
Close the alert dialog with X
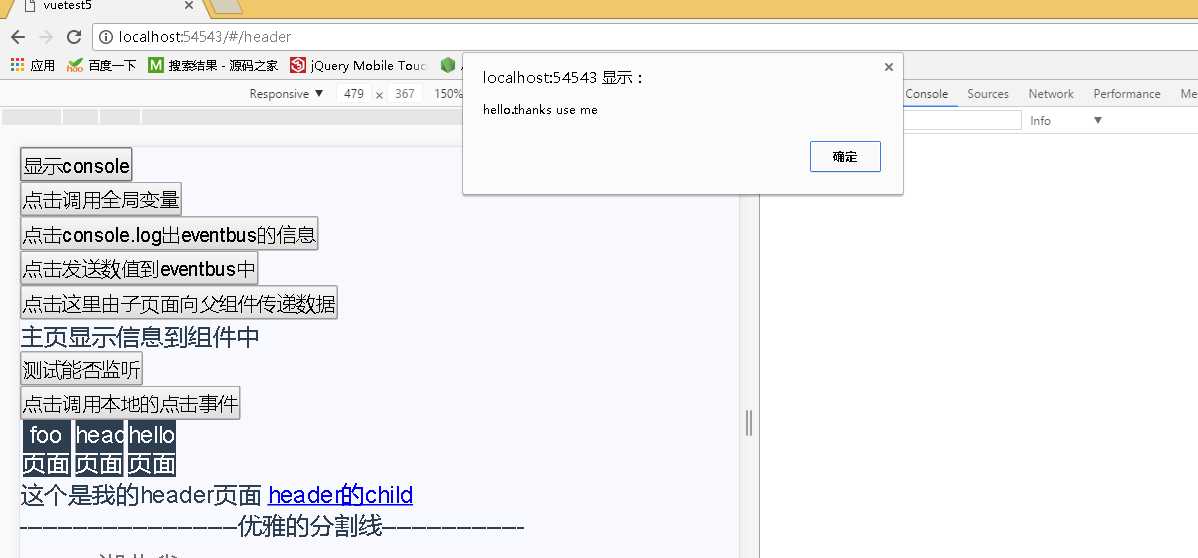[x=889, y=67]
